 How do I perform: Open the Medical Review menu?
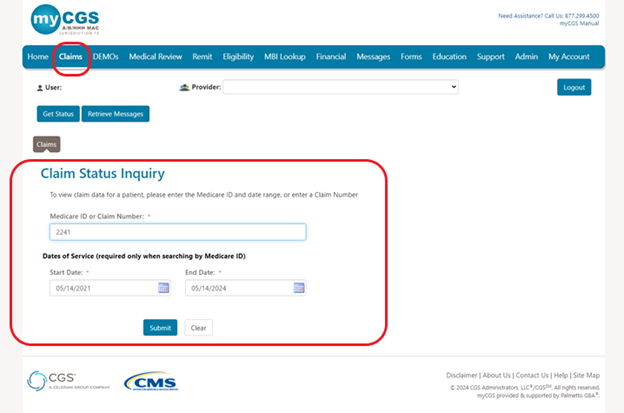click(158, 57)
